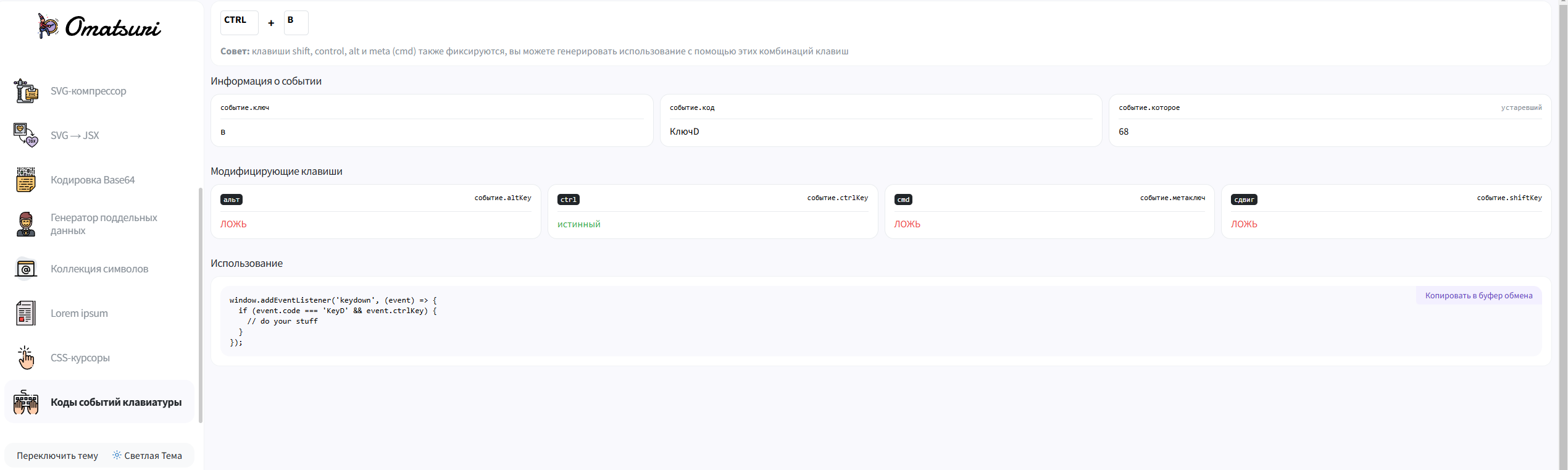Click the green истинный value
This screenshot has width=1568, height=470.
tap(578, 224)
